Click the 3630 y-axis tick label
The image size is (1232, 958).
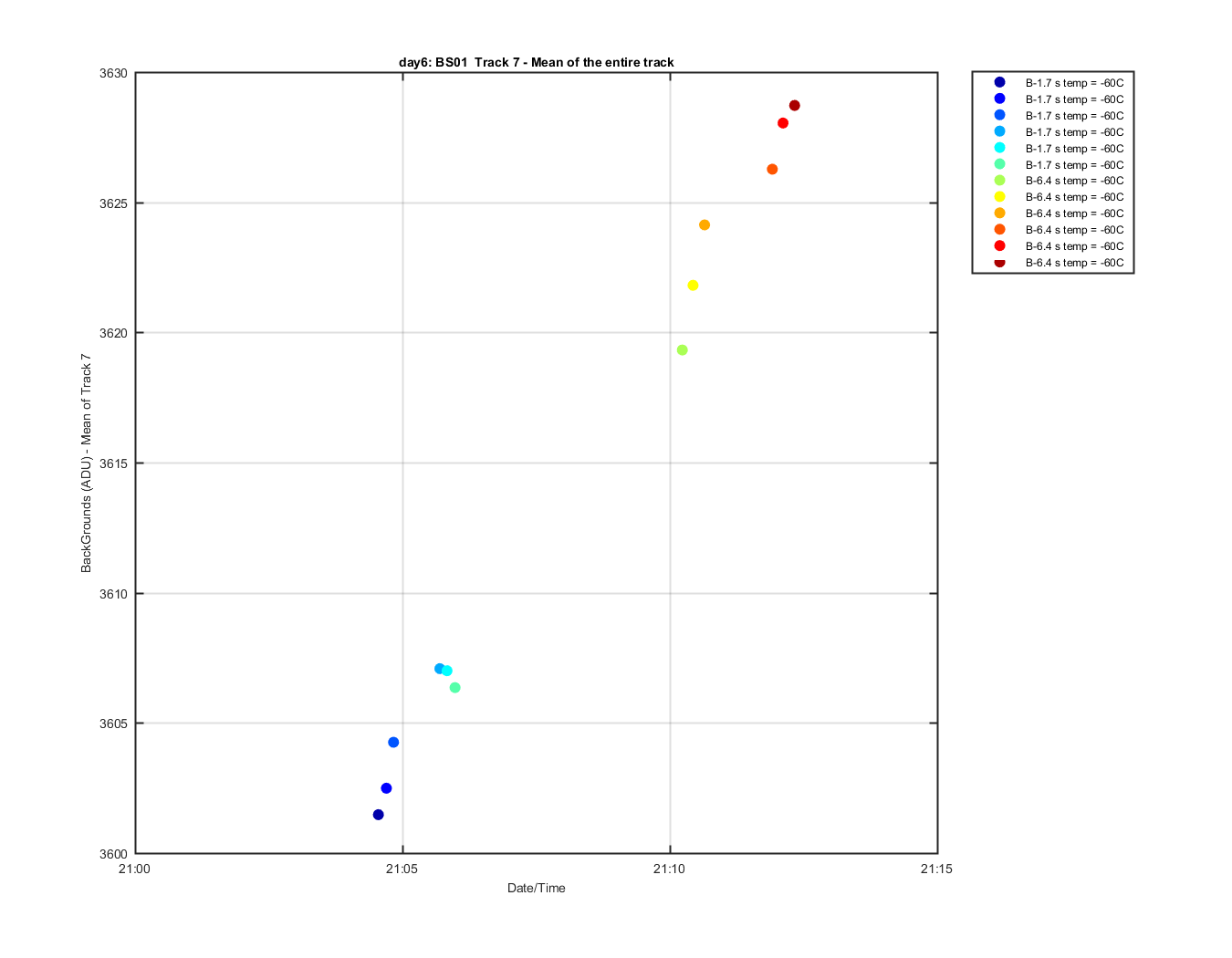pos(114,73)
